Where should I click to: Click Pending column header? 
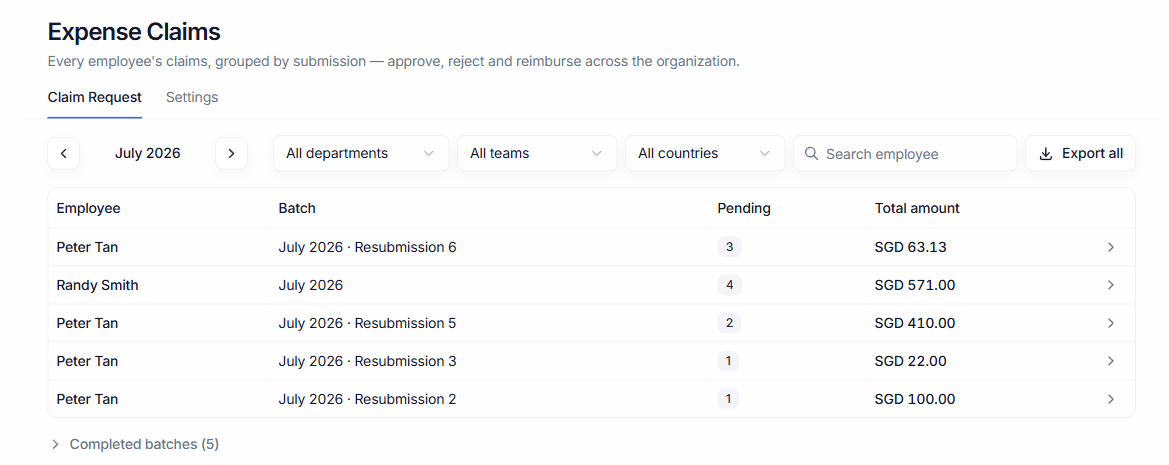[x=744, y=209]
